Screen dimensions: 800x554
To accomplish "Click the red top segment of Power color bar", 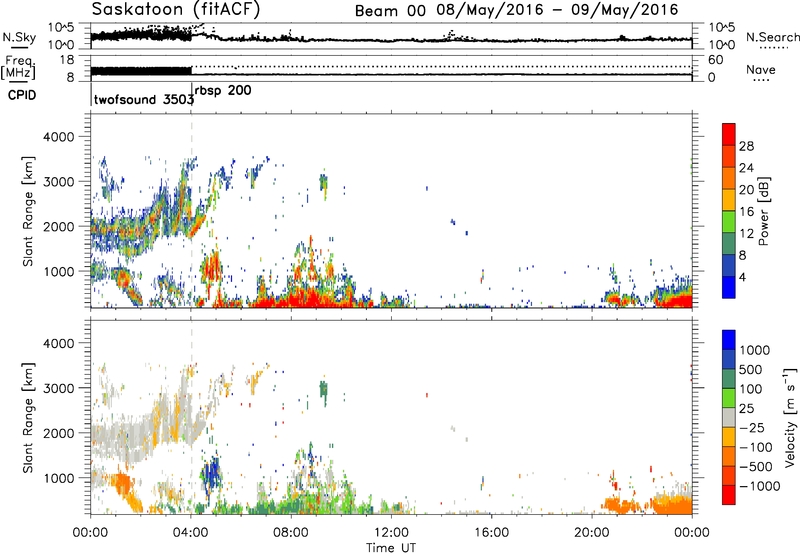I will click(x=729, y=134).
